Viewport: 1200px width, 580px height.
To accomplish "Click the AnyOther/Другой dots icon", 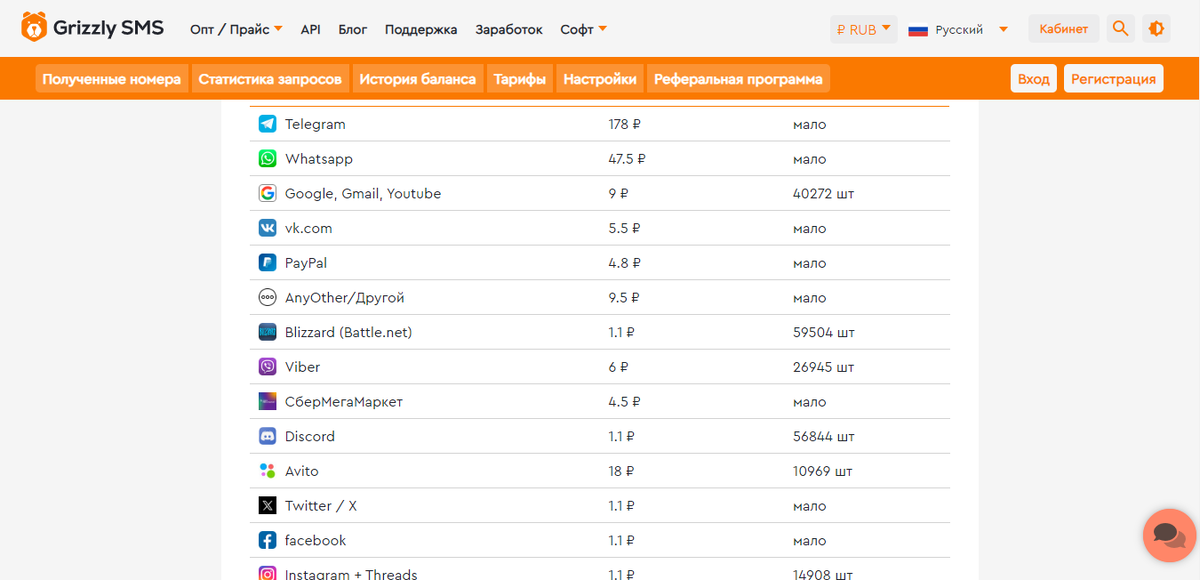I will point(267,297).
